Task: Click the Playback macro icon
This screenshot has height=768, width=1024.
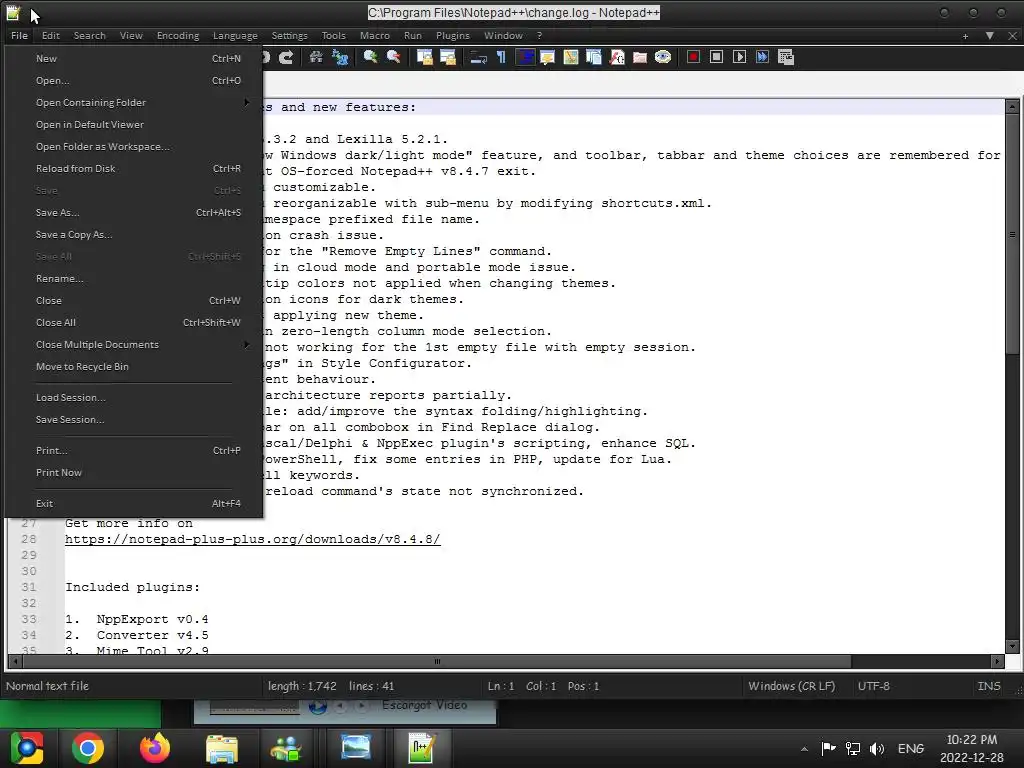Action: 739,57
